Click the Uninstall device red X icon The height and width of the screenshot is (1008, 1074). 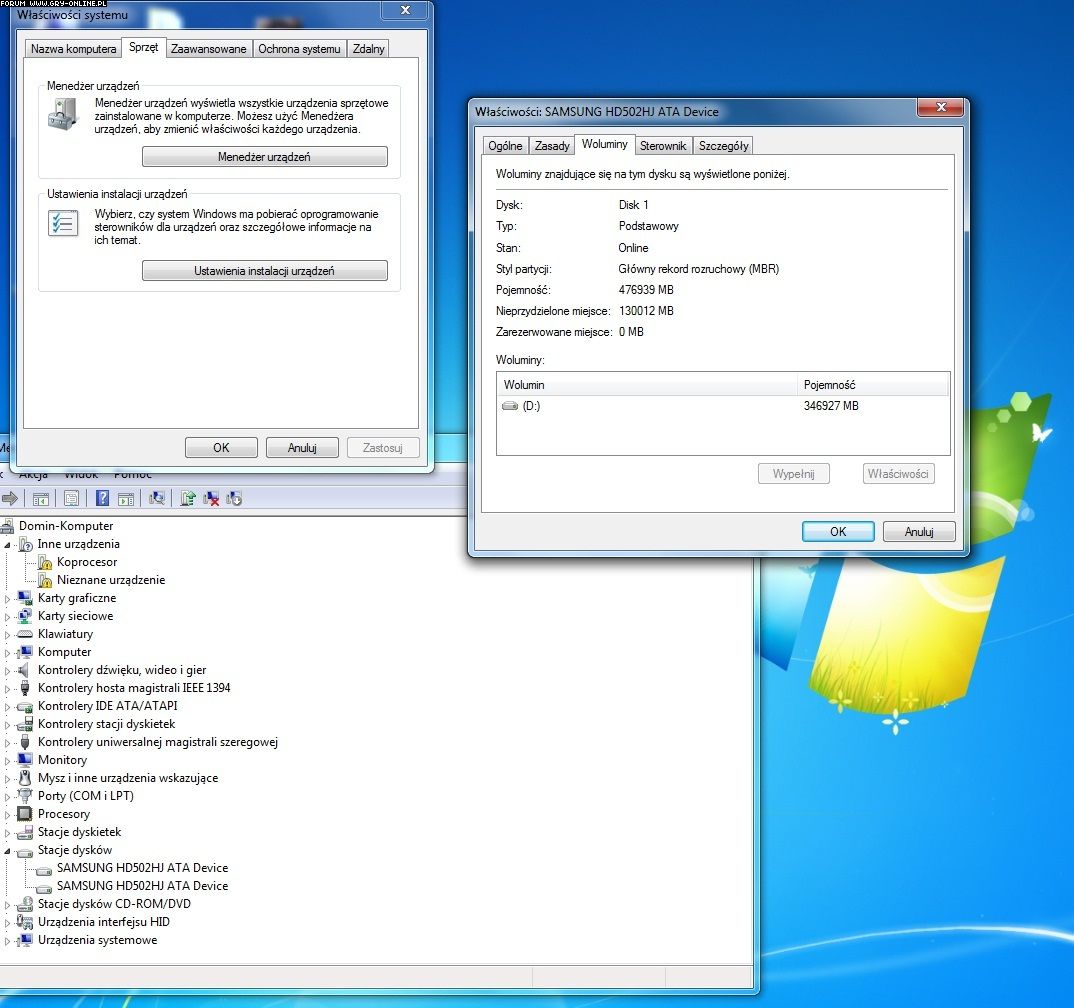click(x=211, y=499)
